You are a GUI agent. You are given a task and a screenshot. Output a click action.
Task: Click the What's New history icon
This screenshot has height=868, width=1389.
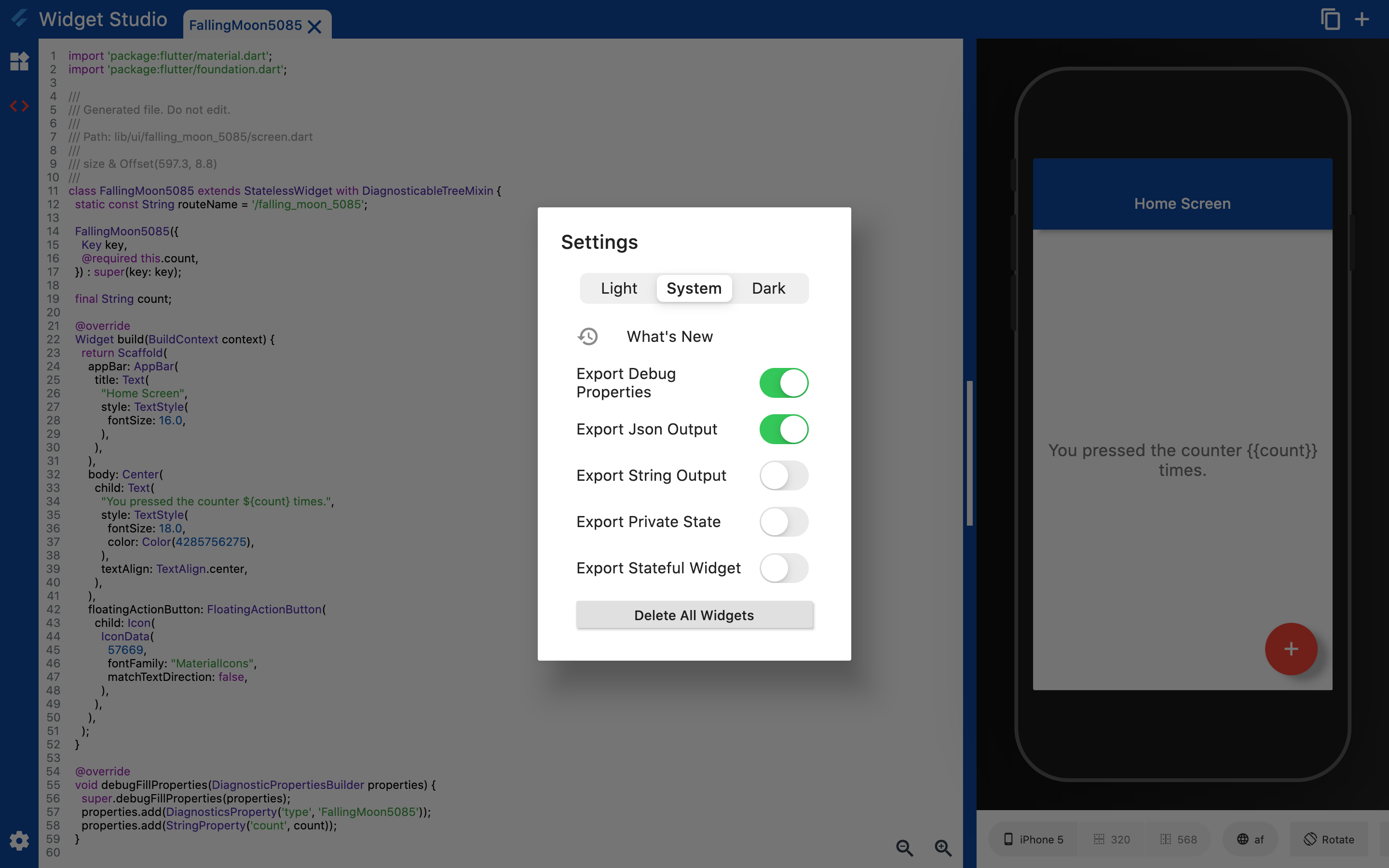pyautogui.click(x=588, y=336)
